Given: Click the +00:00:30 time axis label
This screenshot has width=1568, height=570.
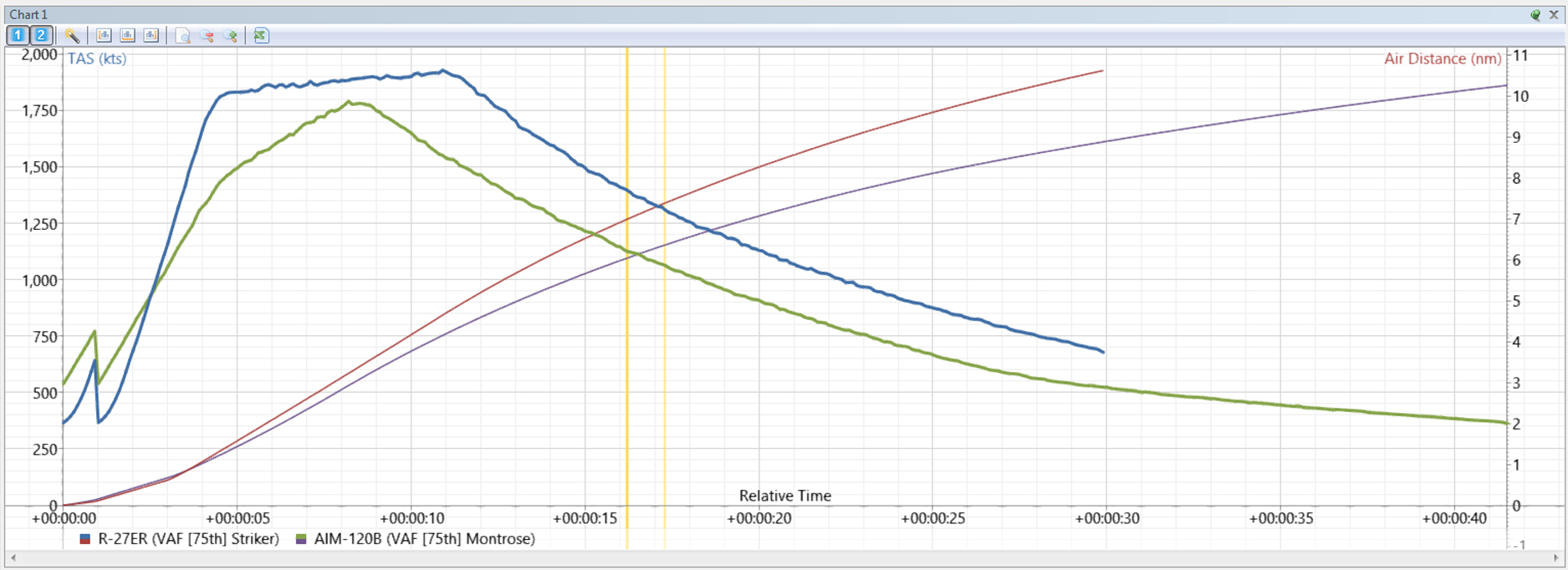Looking at the screenshot, I should point(1107,518).
